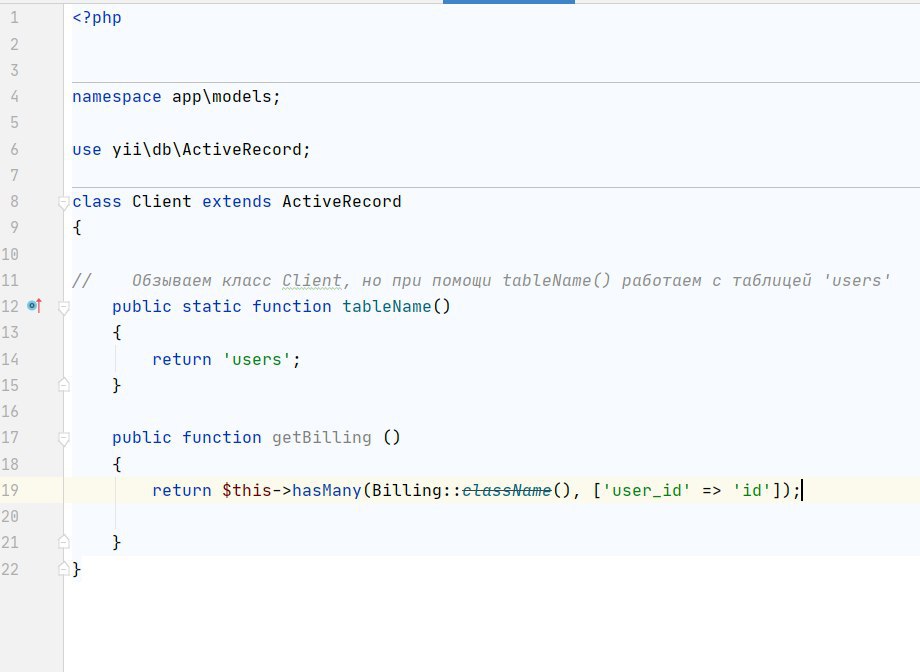Click the 'users' string on line 14
This screenshot has height=672, width=920.
256,359
